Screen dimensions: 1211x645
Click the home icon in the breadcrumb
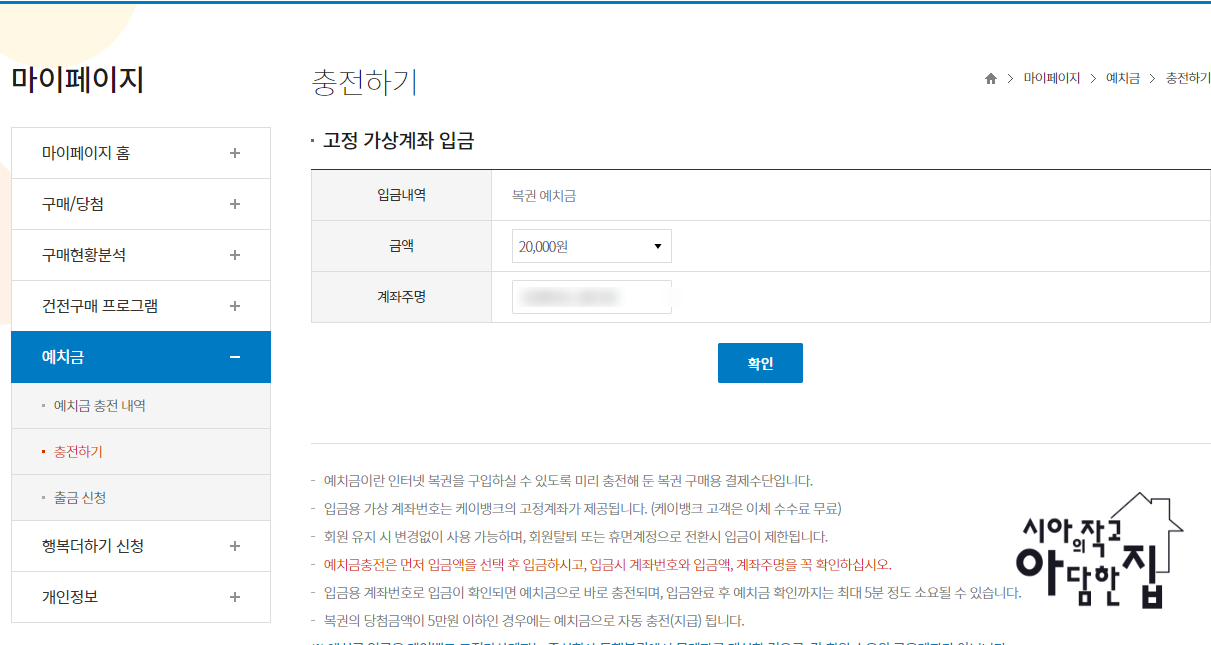(x=991, y=79)
